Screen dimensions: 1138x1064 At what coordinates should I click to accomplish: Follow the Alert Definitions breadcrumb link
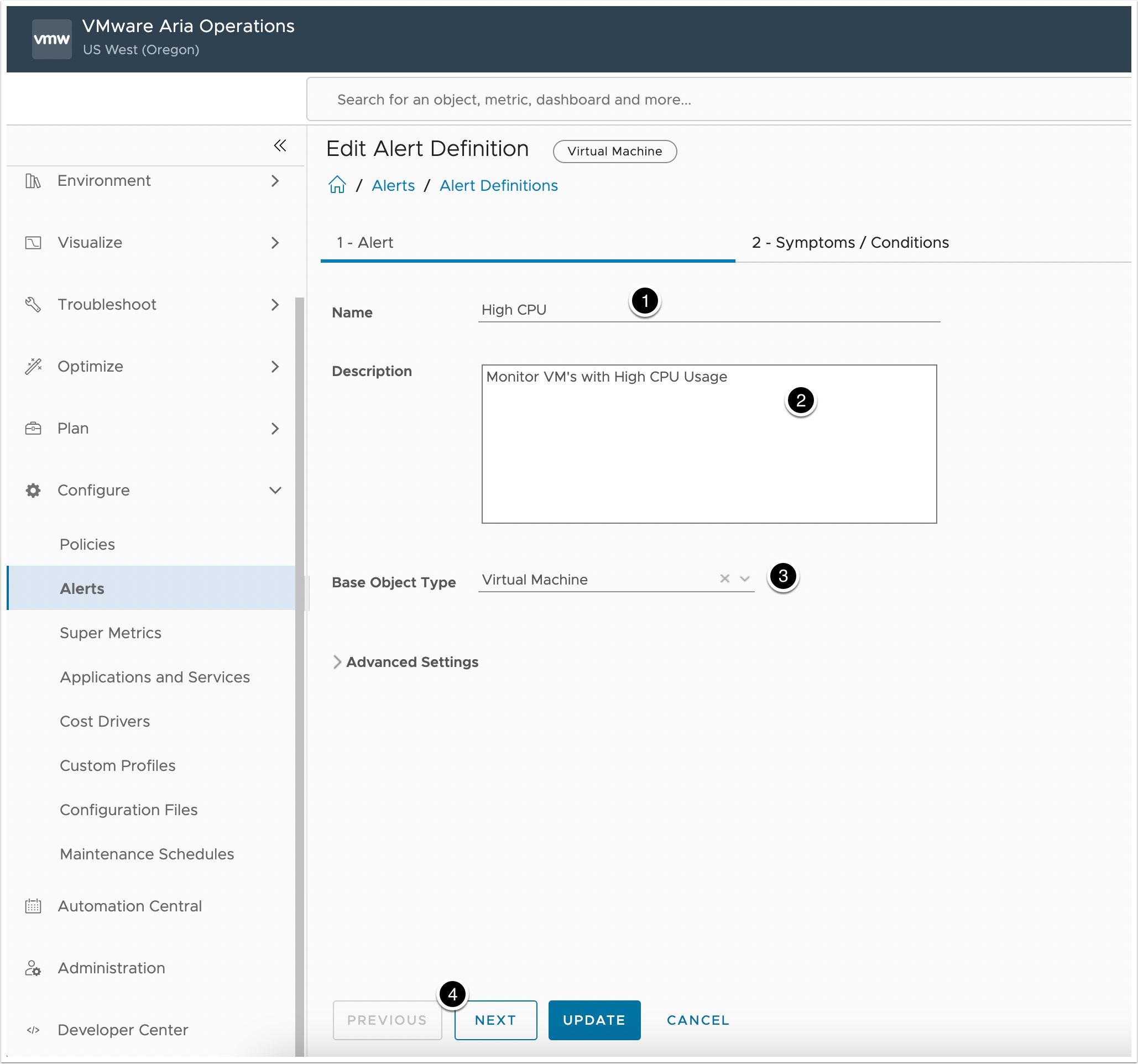499,185
